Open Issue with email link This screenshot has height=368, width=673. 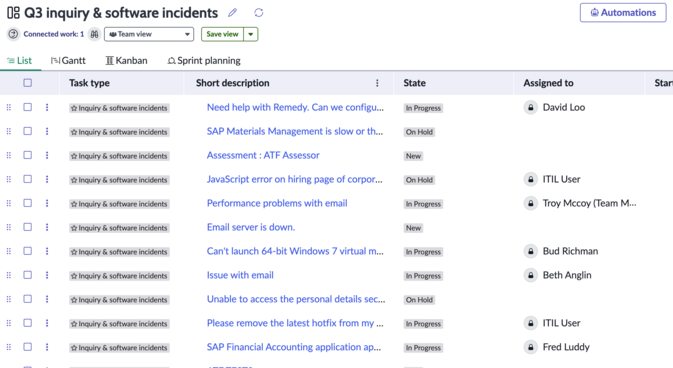point(240,275)
